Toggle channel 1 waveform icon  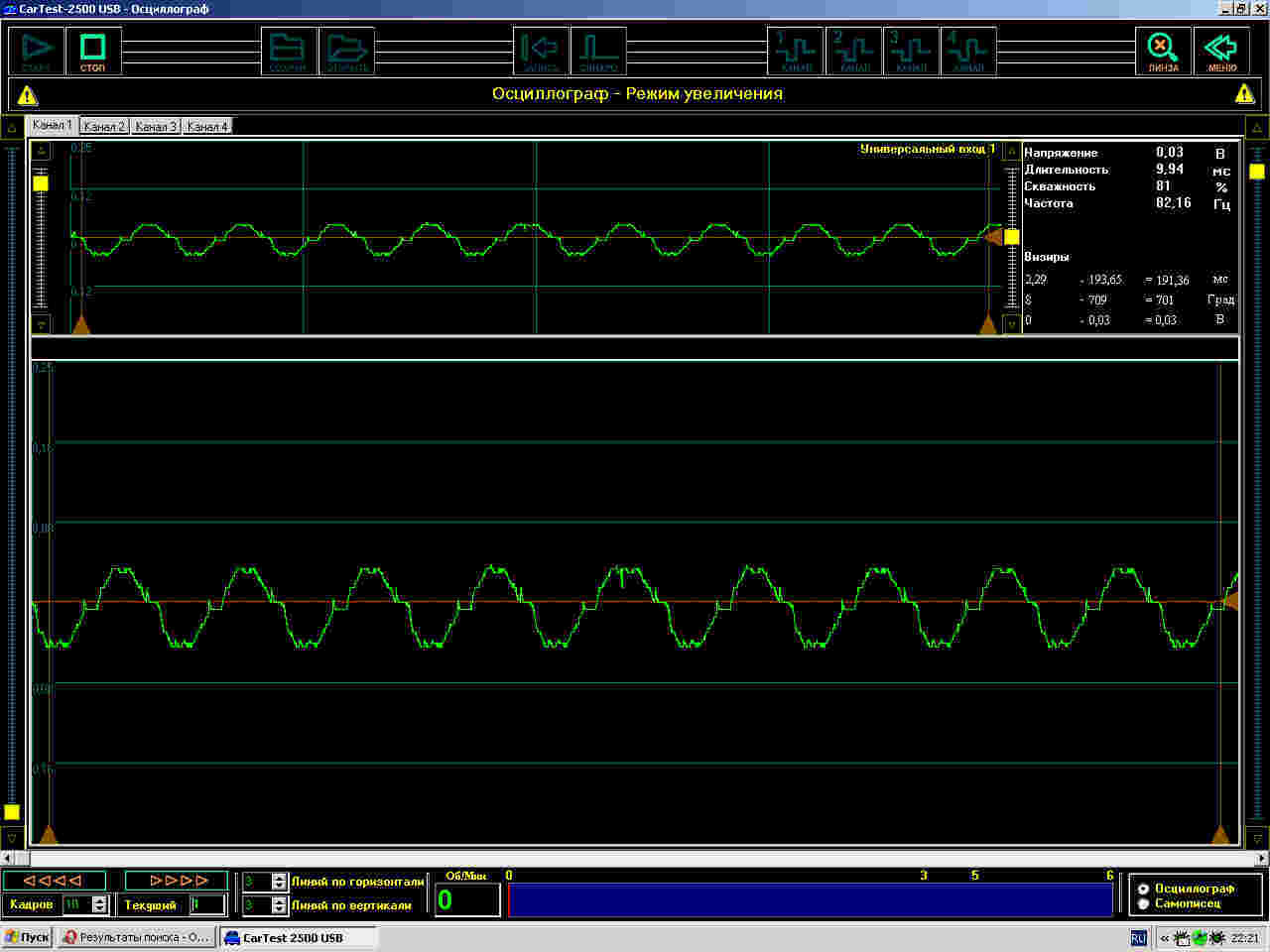(796, 50)
